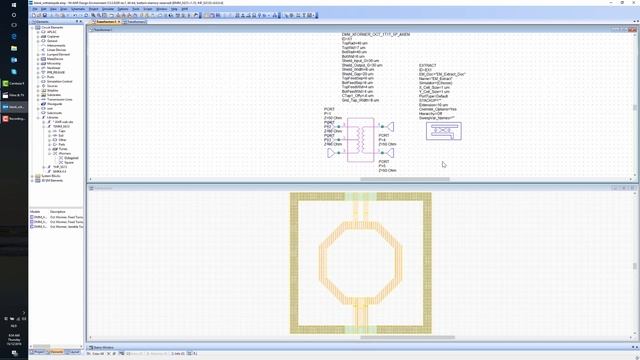
Task: Click the EXTRACT block symbol
Action: 444,131
